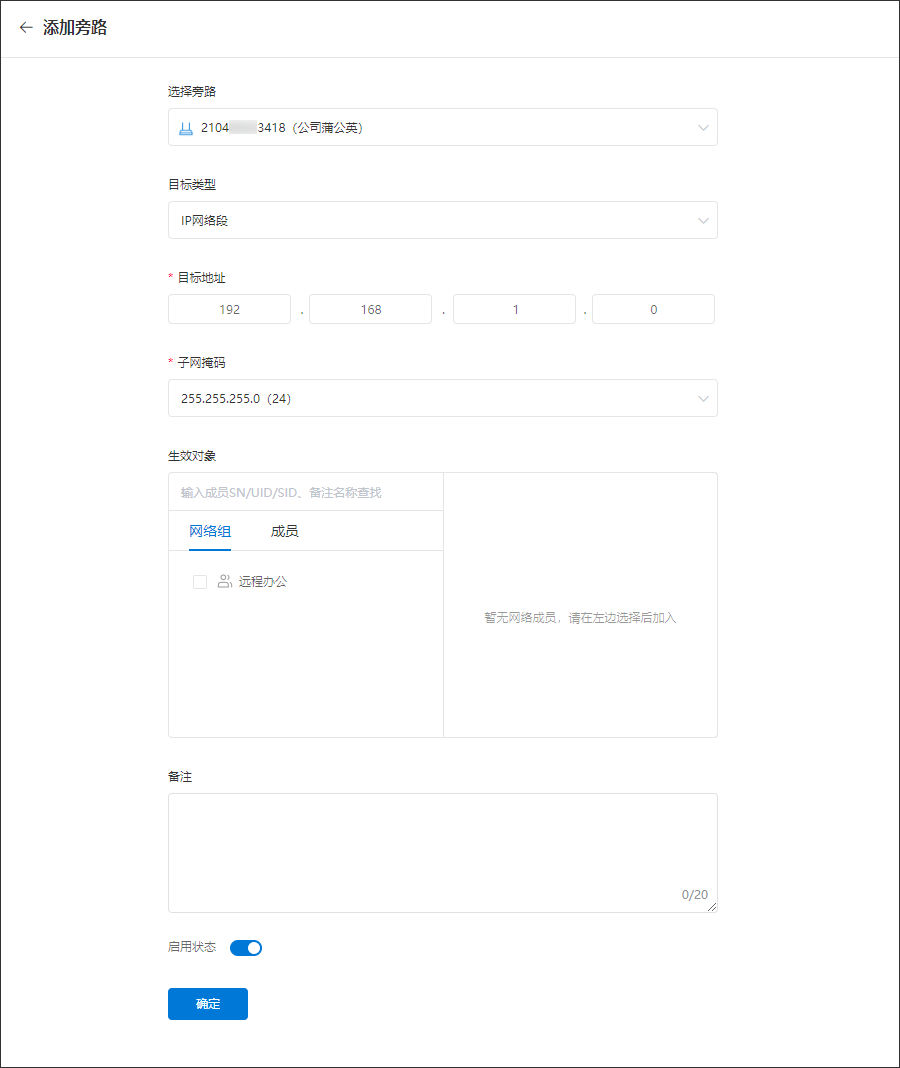Click the 启用状态 label
The width and height of the screenshot is (900, 1068).
tap(192, 947)
